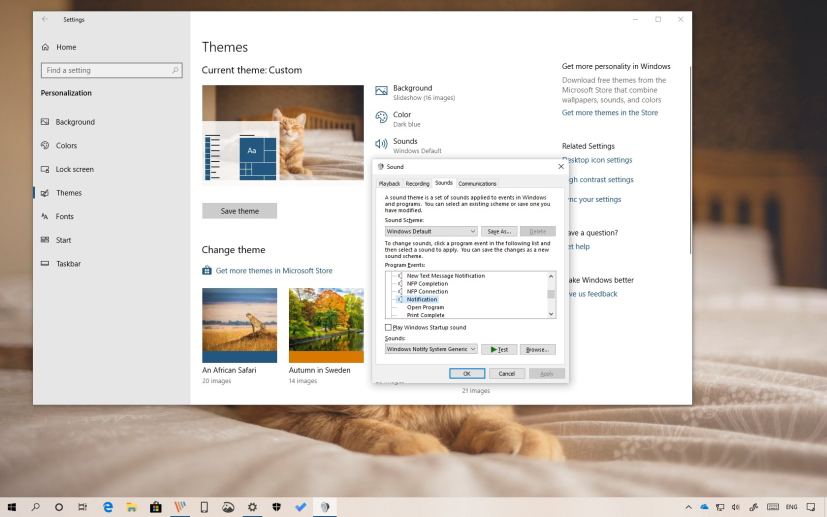Screen dimensions: 827x517
Task: Open the Windows Start menu
Action: click(x=12, y=507)
